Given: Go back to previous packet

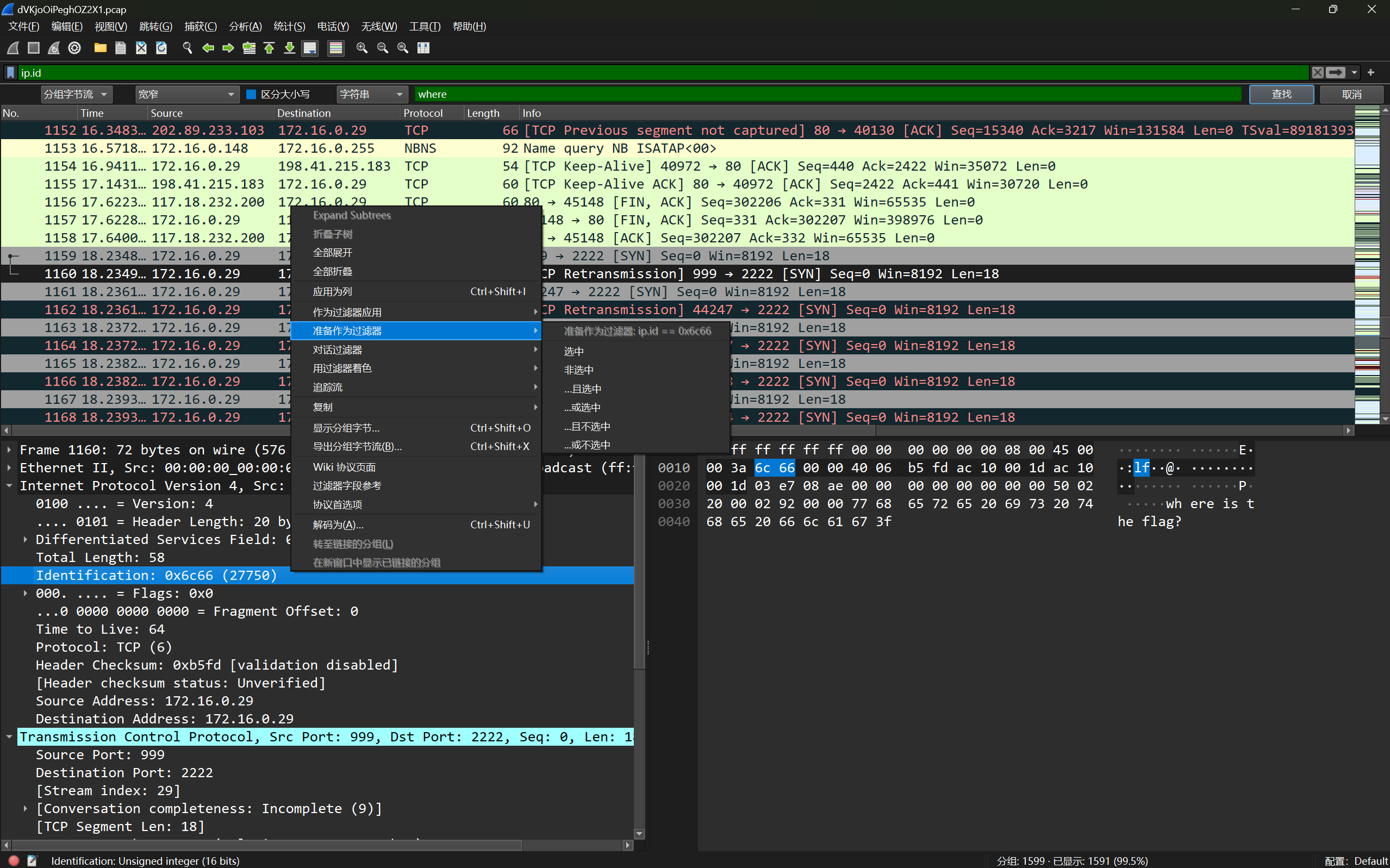Looking at the screenshot, I should pos(208,48).
